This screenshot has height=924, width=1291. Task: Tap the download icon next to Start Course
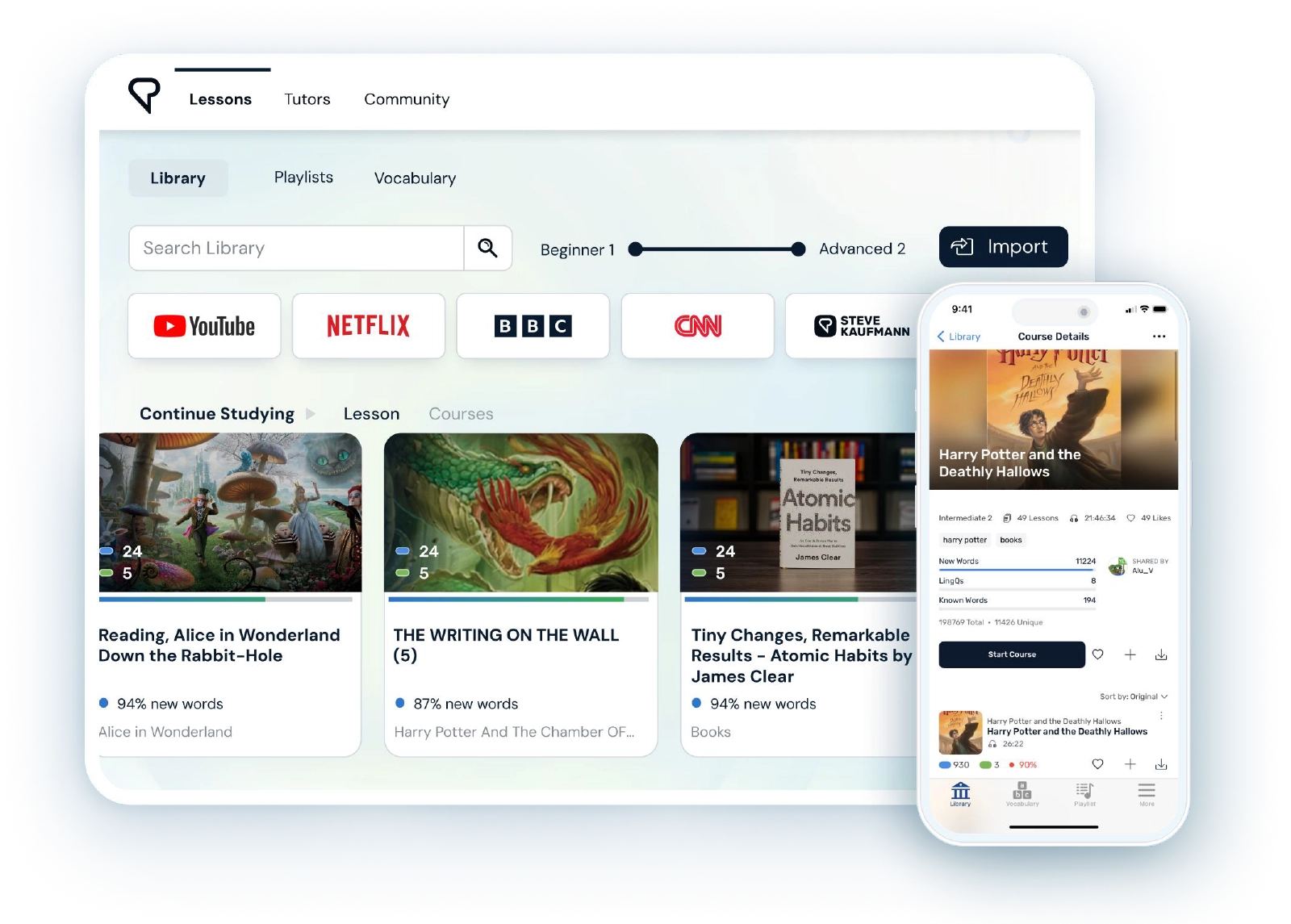click(x=1162, y=655)
